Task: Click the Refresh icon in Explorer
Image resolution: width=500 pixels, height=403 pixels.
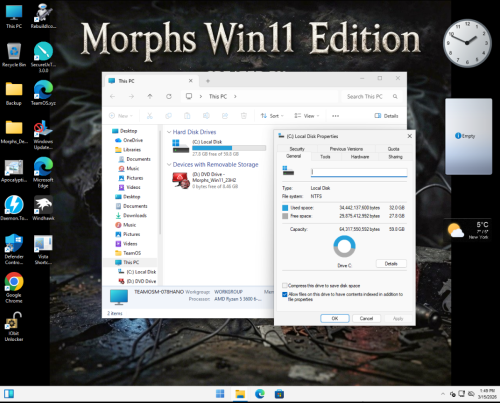Action: click(169, 96)
